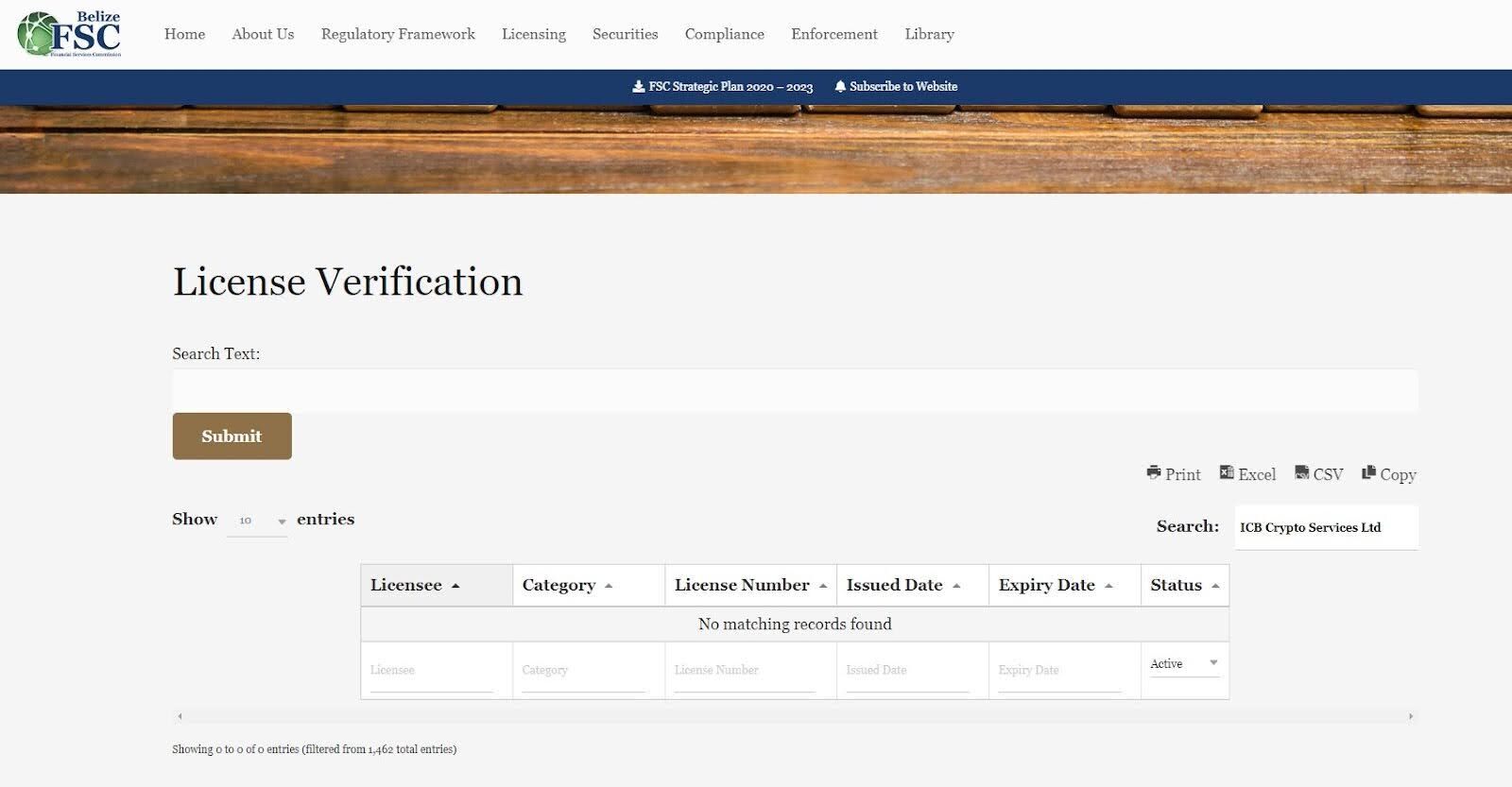Sort by Issued Date column

click(x=912, y=585)
